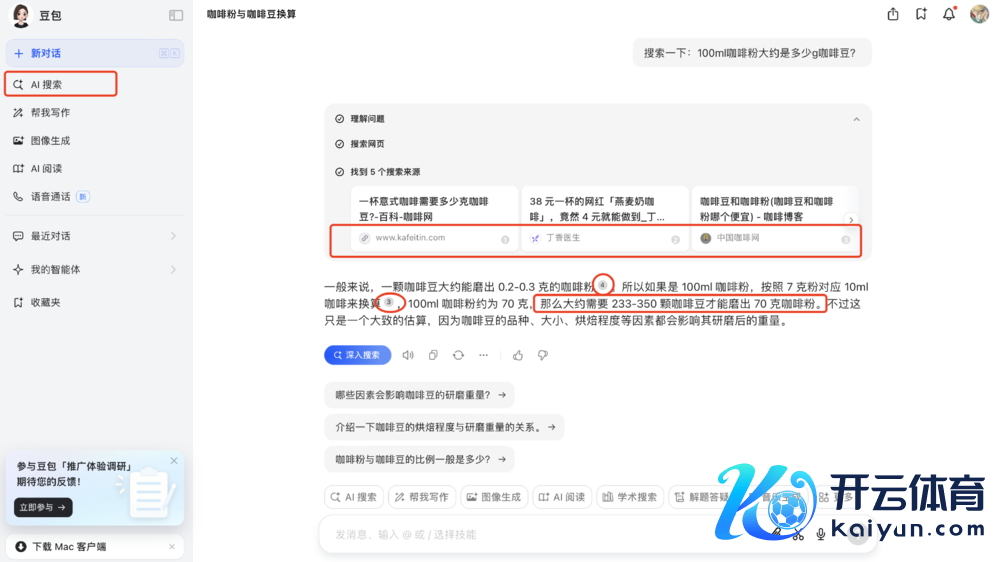Close the 推广体验调研 survey banner
Viewport: 1000px width, 562px height.
tap(174, 461)
